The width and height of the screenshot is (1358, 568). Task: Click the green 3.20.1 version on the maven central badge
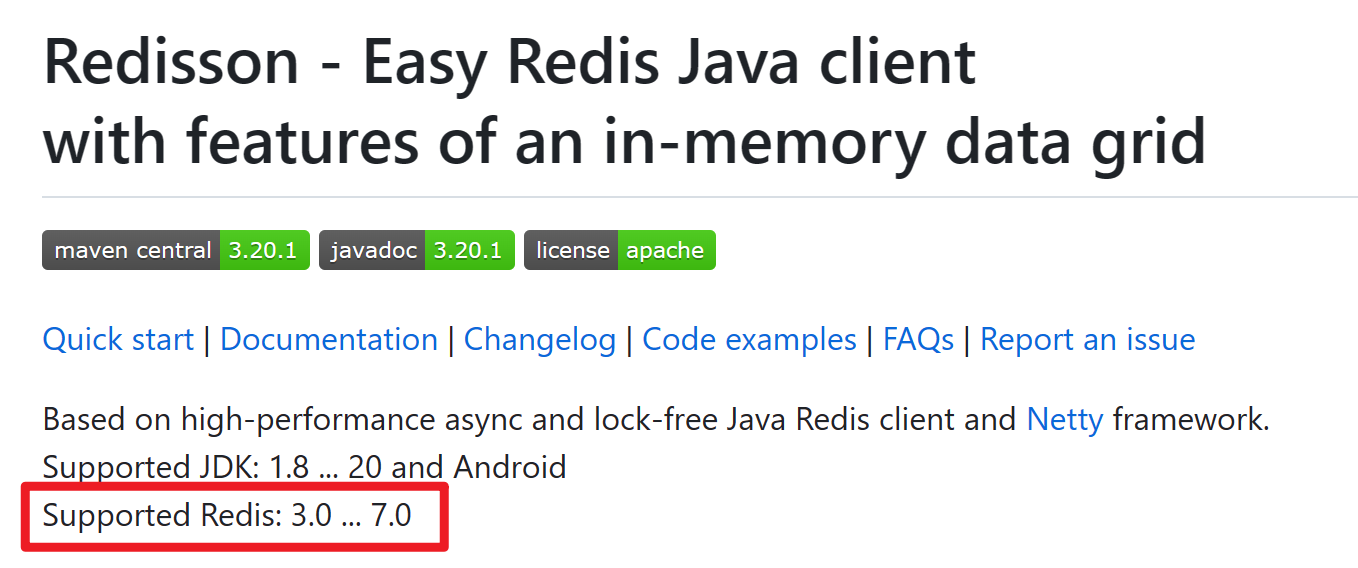pyautogui.click(x=263, y=250)
